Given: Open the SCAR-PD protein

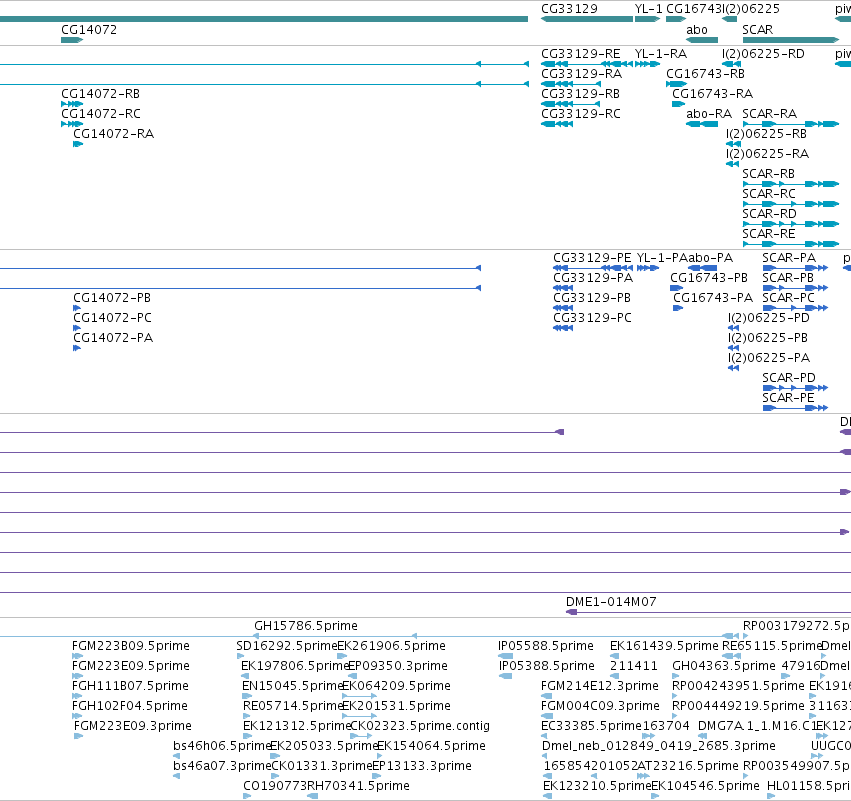Looking at the screenshot, I should click(789, 378).
